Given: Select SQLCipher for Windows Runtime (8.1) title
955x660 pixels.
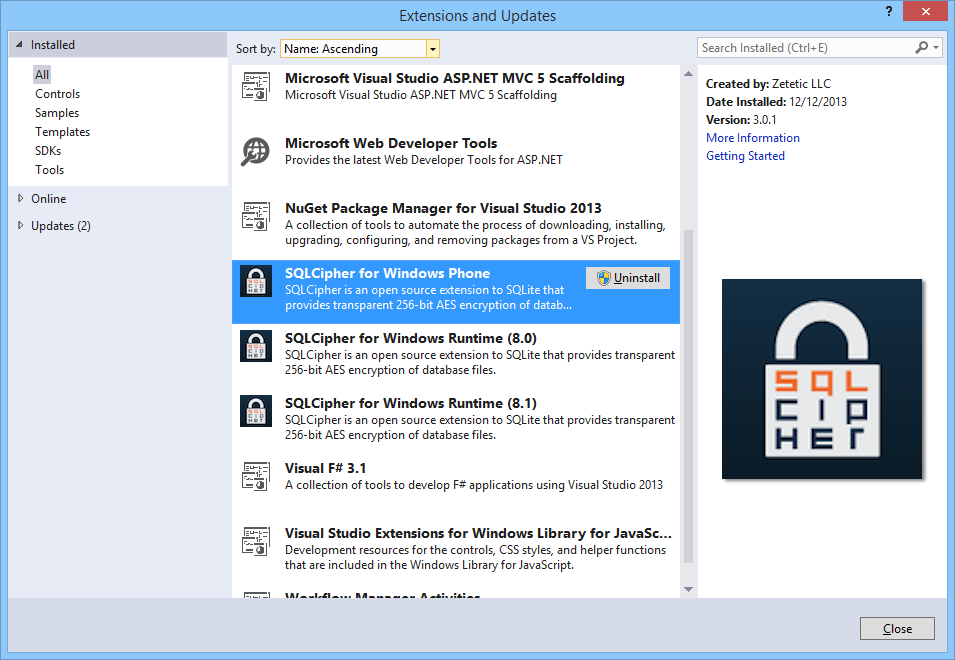Looking at the screenshot, I should 411,404.
